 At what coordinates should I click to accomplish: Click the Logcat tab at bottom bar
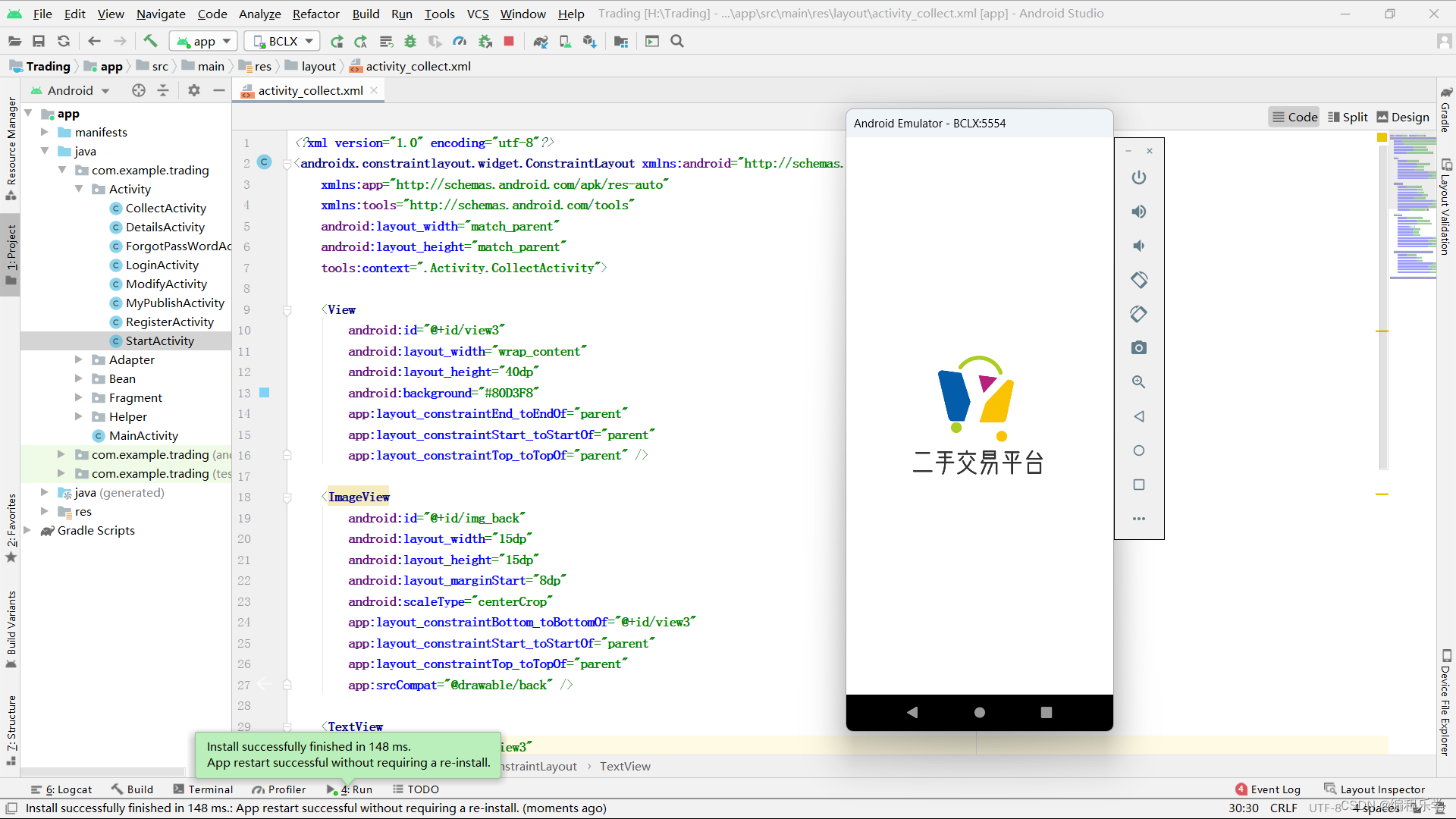coord(64,789)
